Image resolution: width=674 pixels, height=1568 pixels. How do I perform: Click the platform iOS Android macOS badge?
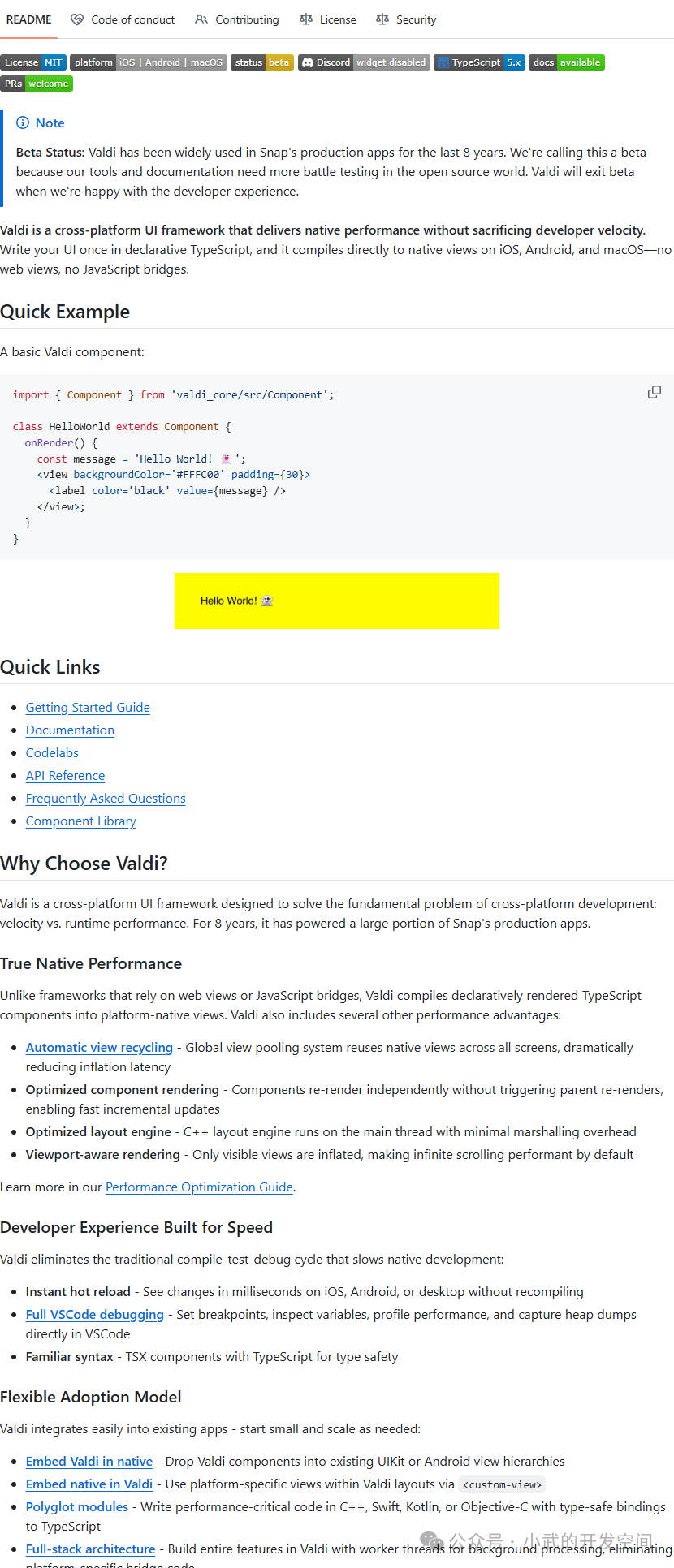pyautogui.click(x=149, y=62)
